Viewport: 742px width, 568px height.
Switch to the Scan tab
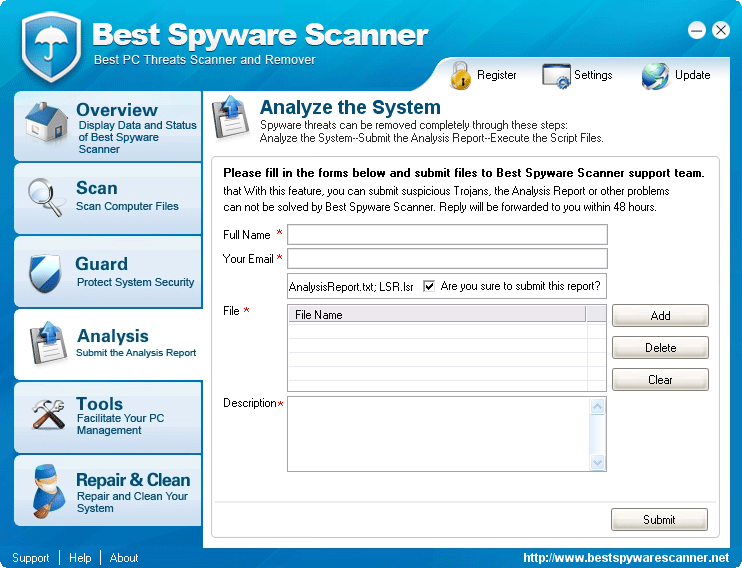[x=108, y=199]
